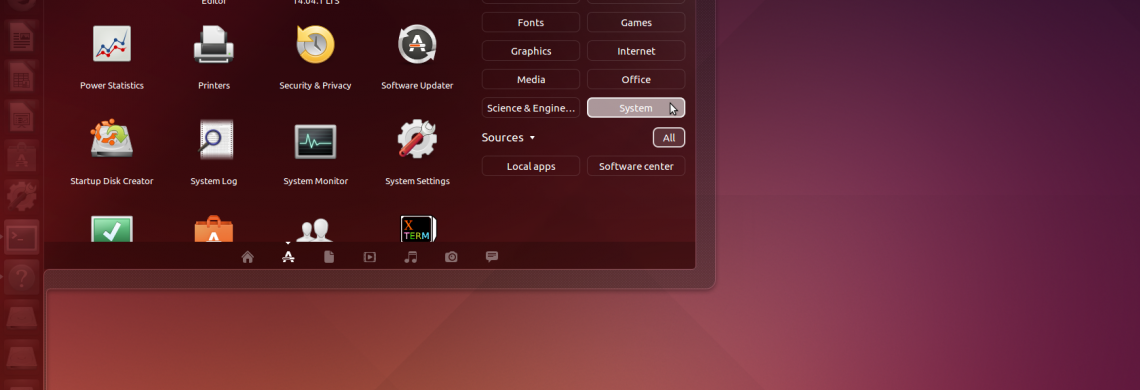Open Security & Privacy settings
Viewport: 1140px width, 390px height.
(316, 45)
